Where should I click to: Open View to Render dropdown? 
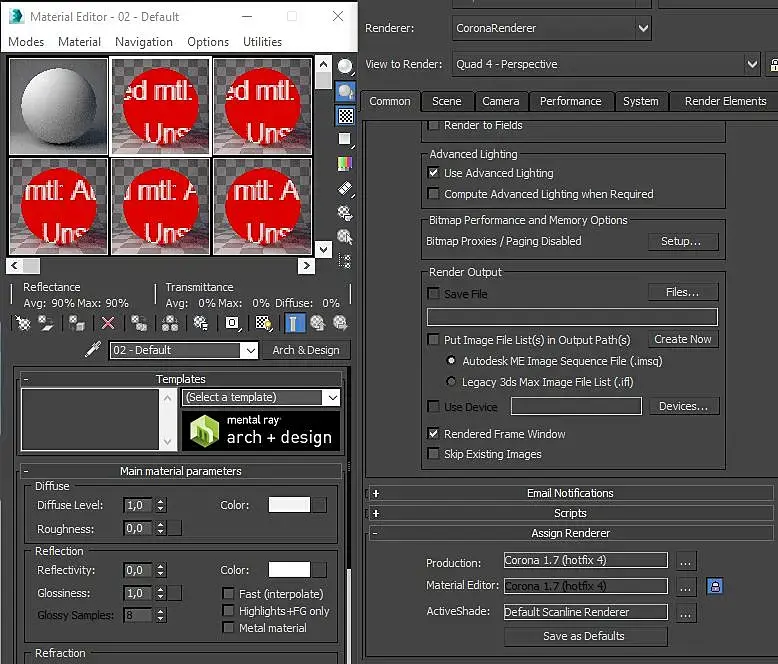606,64
